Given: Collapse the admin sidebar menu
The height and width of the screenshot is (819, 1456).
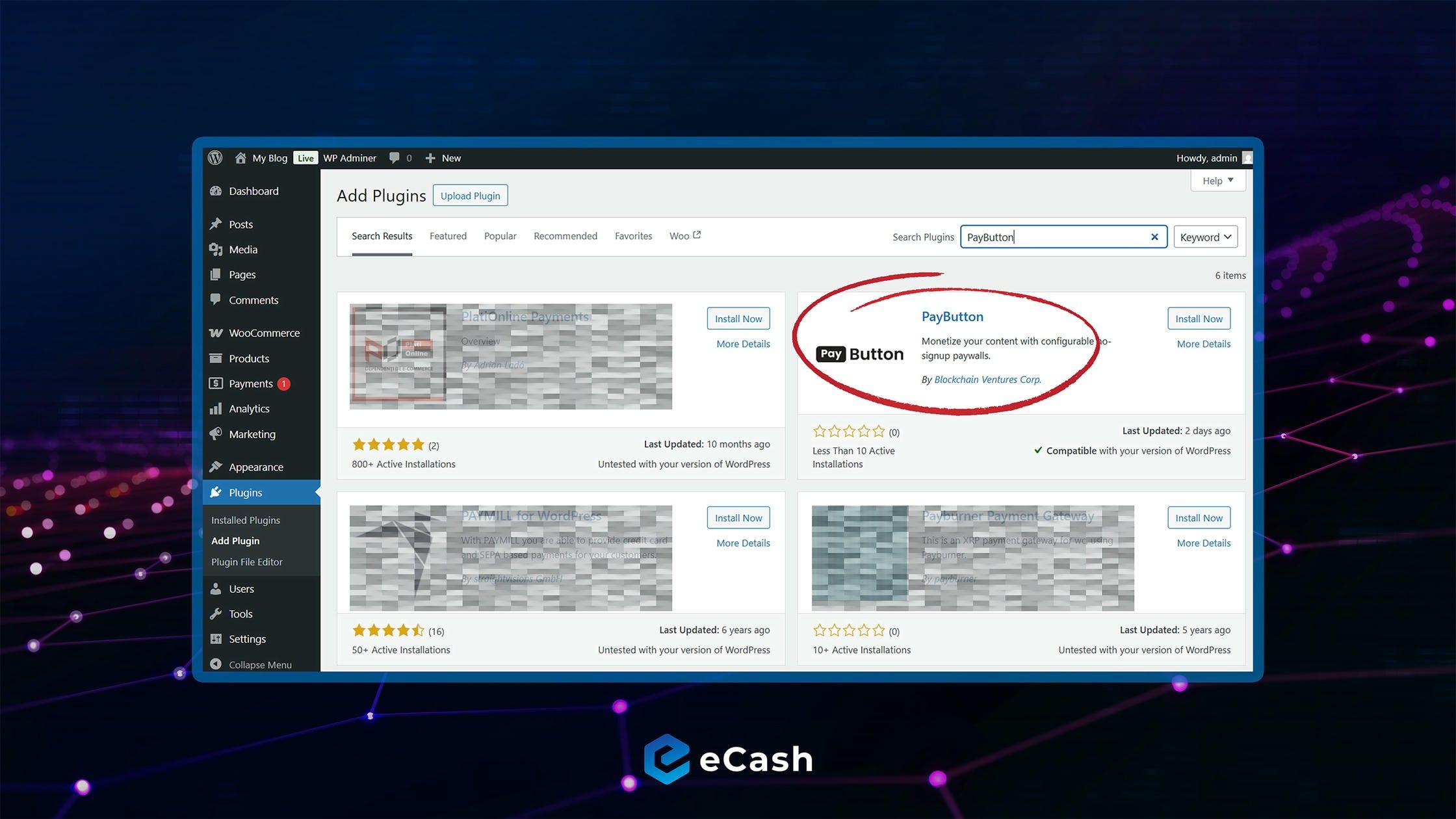Looking at the screenshot, I should [259, 664].
